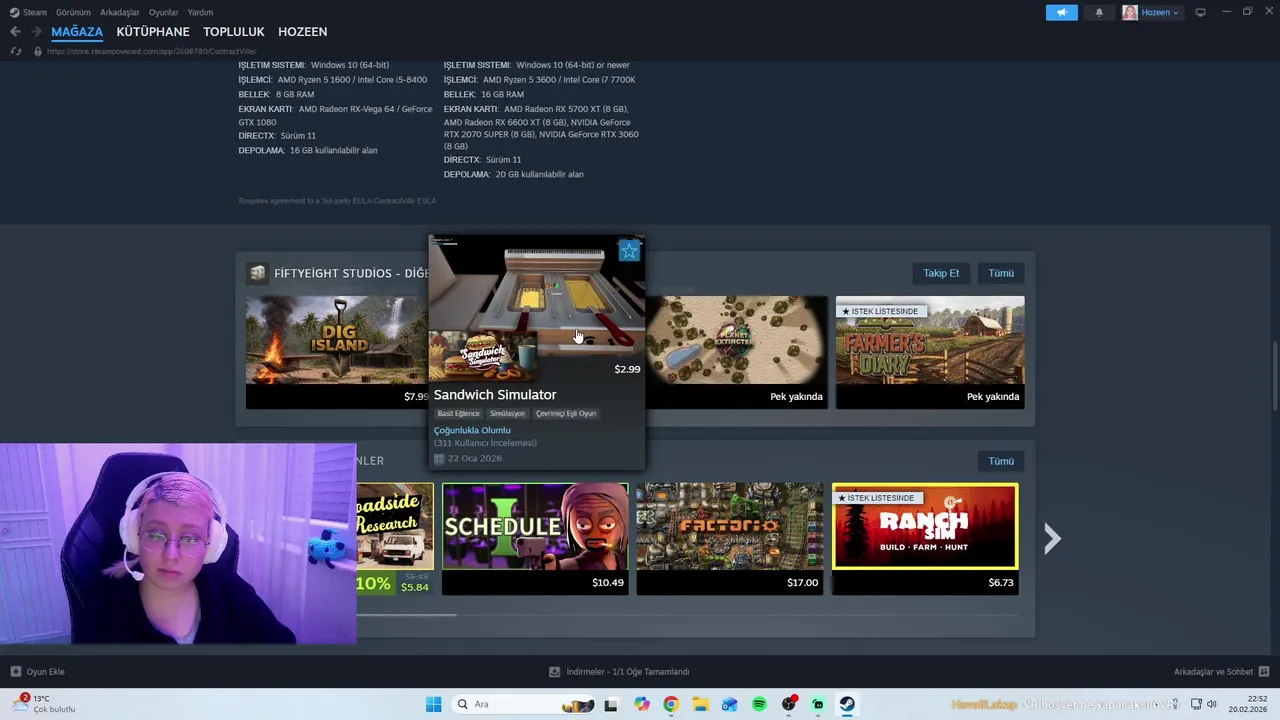Open the Yardım menu
The width and height of the screenshot is (1280, 720).
(200, 12)
